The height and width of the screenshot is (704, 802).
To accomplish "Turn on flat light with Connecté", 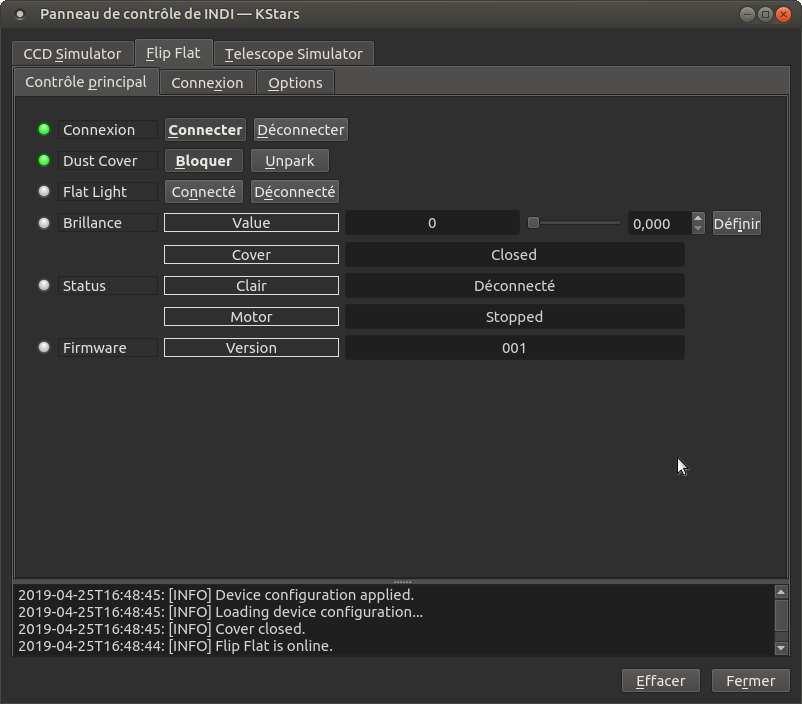I will click(x=204, y=192).
